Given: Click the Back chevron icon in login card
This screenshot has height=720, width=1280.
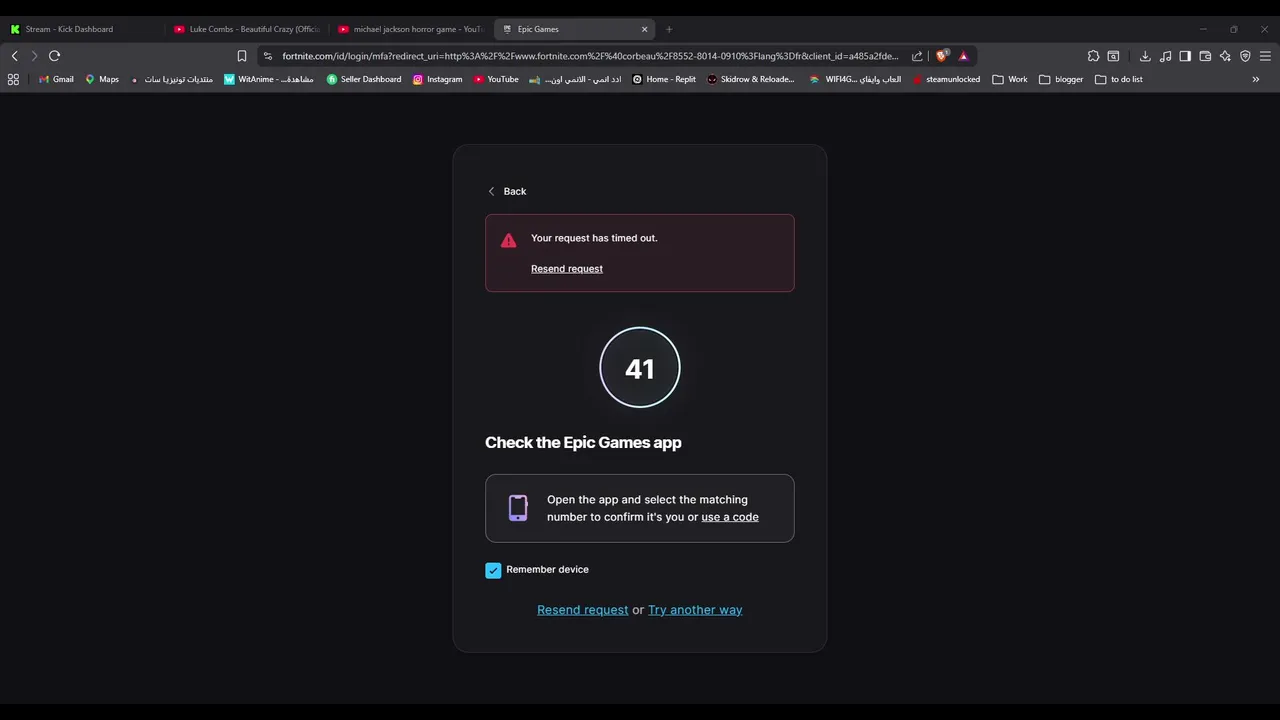Looking at the screenshot, I should 491,191.
